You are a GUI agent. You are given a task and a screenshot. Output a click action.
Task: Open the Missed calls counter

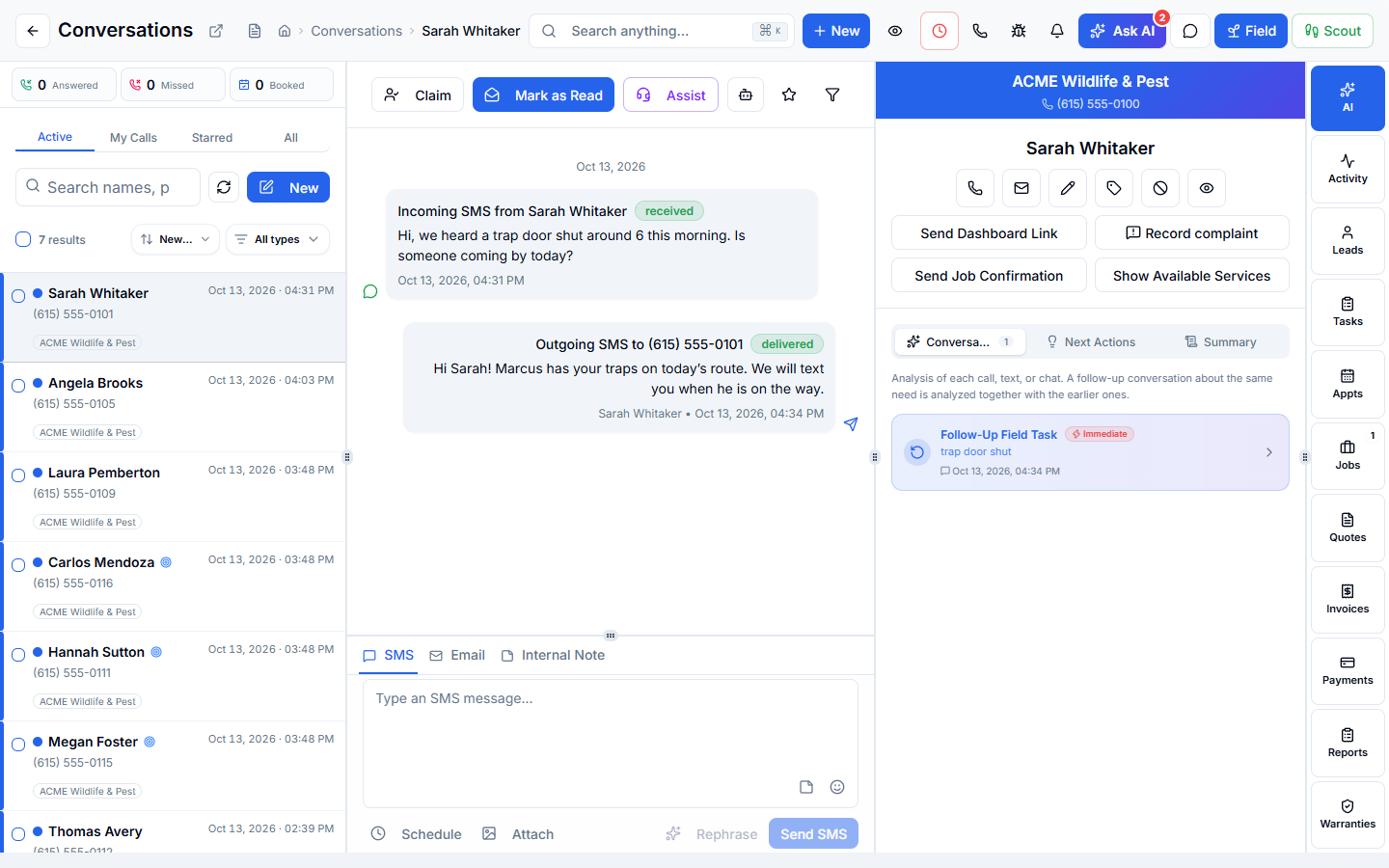click(174, 85)
